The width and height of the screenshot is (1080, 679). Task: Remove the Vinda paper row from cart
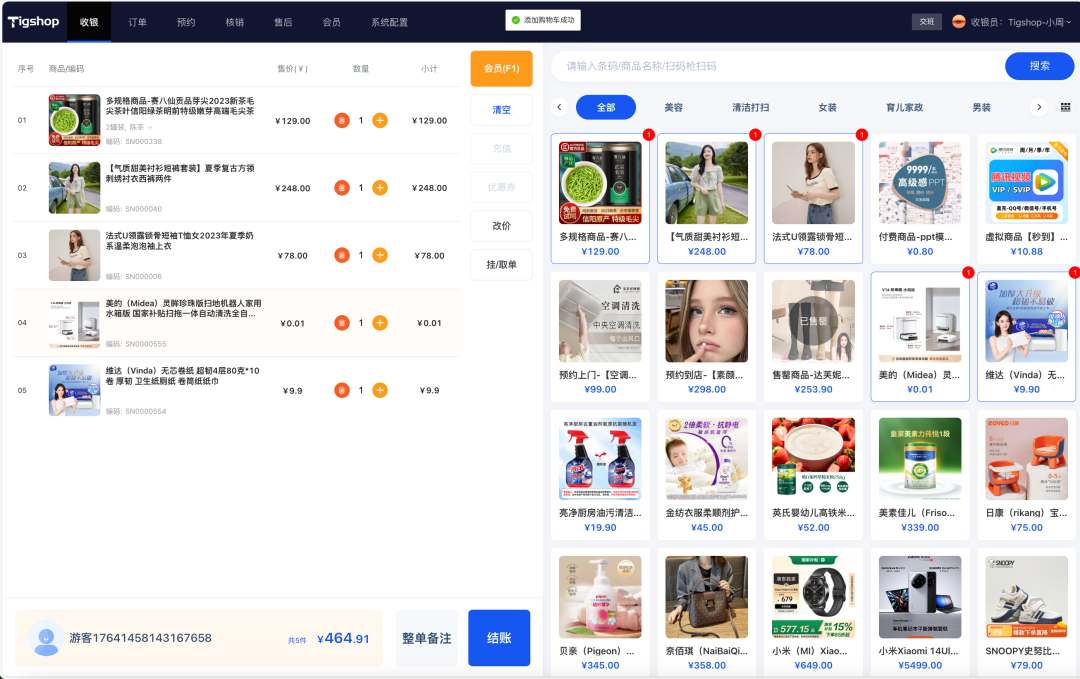(x=342, y=390)
